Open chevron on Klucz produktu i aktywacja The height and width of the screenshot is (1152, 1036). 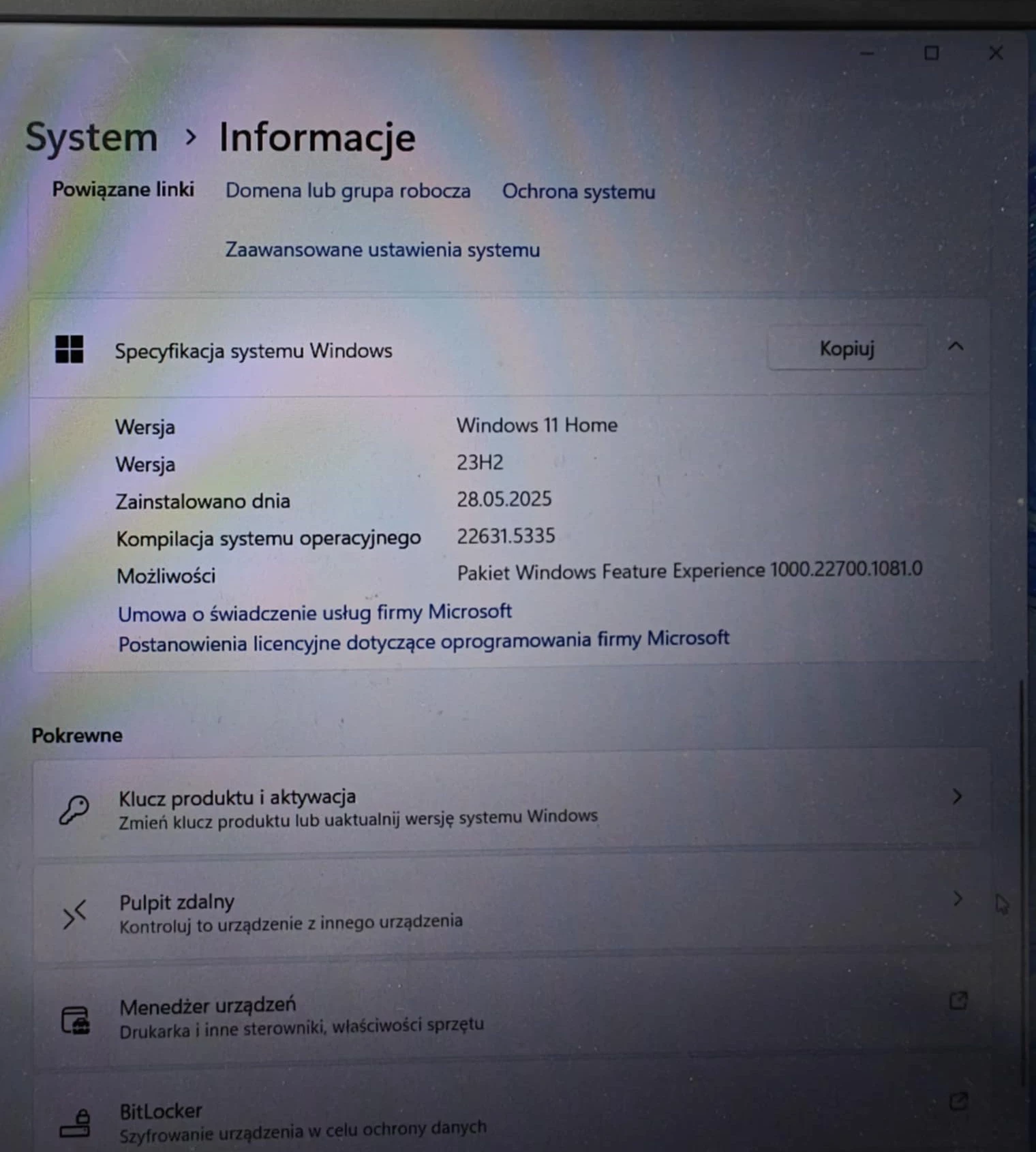click(x=957, y=796)
